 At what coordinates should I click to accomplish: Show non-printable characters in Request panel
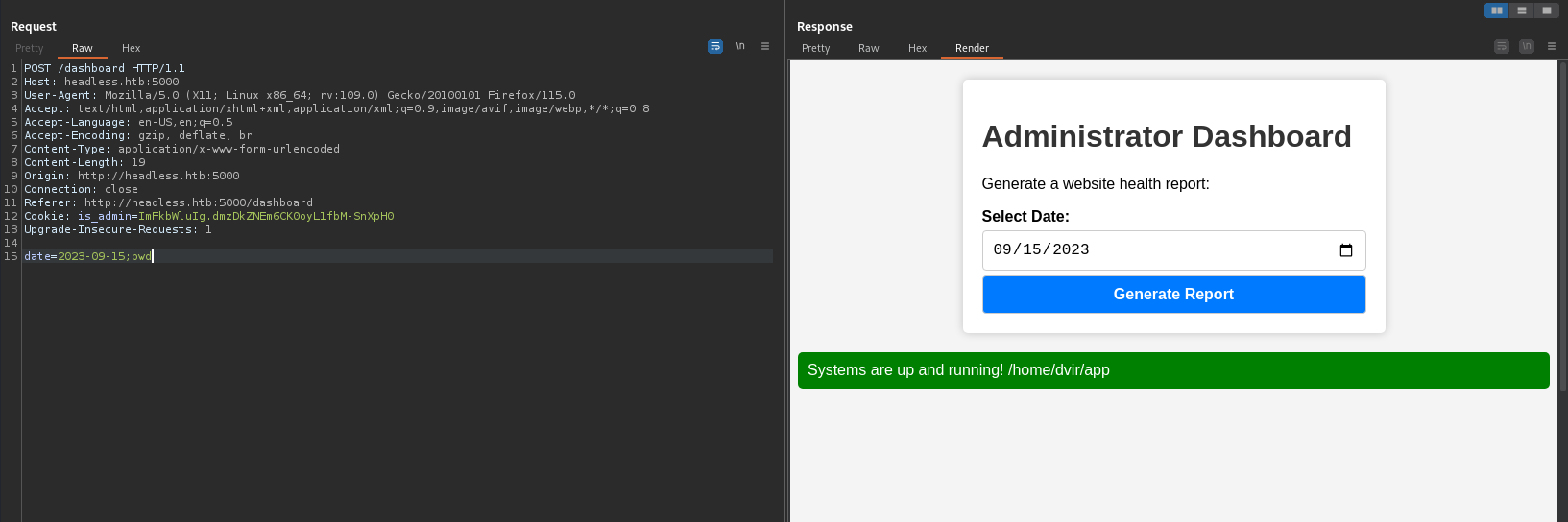pyautogui.click(x=740, y=46)
